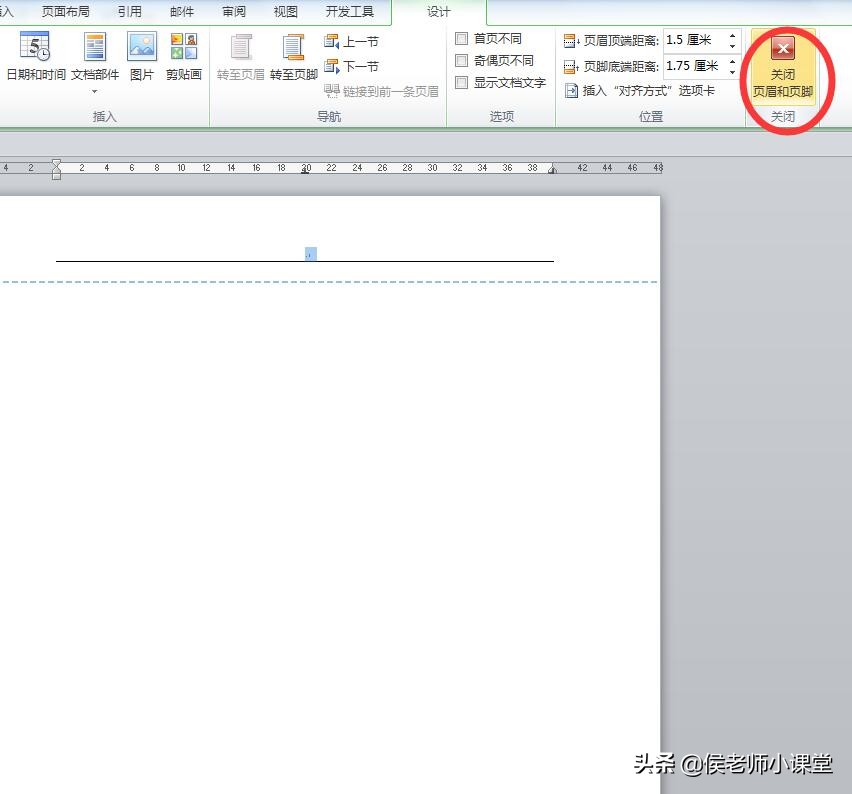This screenshot has height=794, width=852.
Task: Edit header top distance field 1.5 厘米
Action: (x=694, y=40)
